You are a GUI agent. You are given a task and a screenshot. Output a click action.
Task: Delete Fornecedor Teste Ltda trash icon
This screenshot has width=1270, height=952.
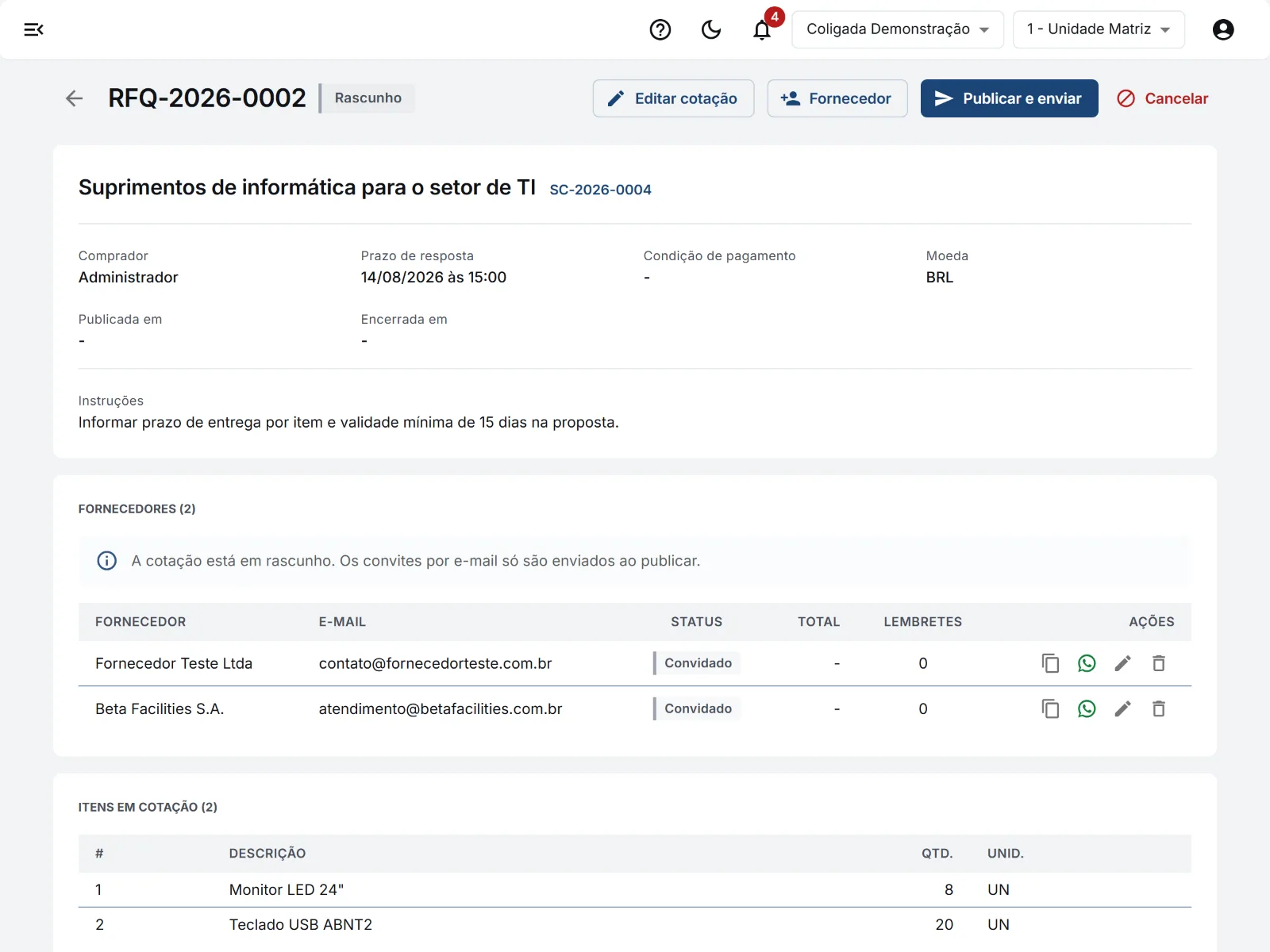(1159, 663)
